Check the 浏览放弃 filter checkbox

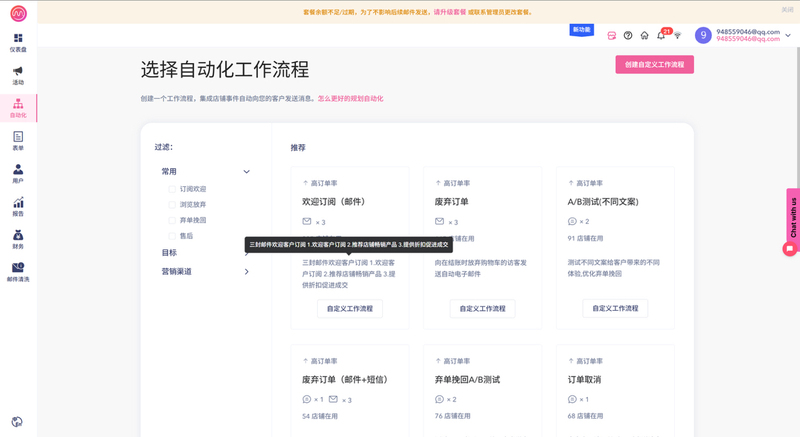tap(172, 204)
